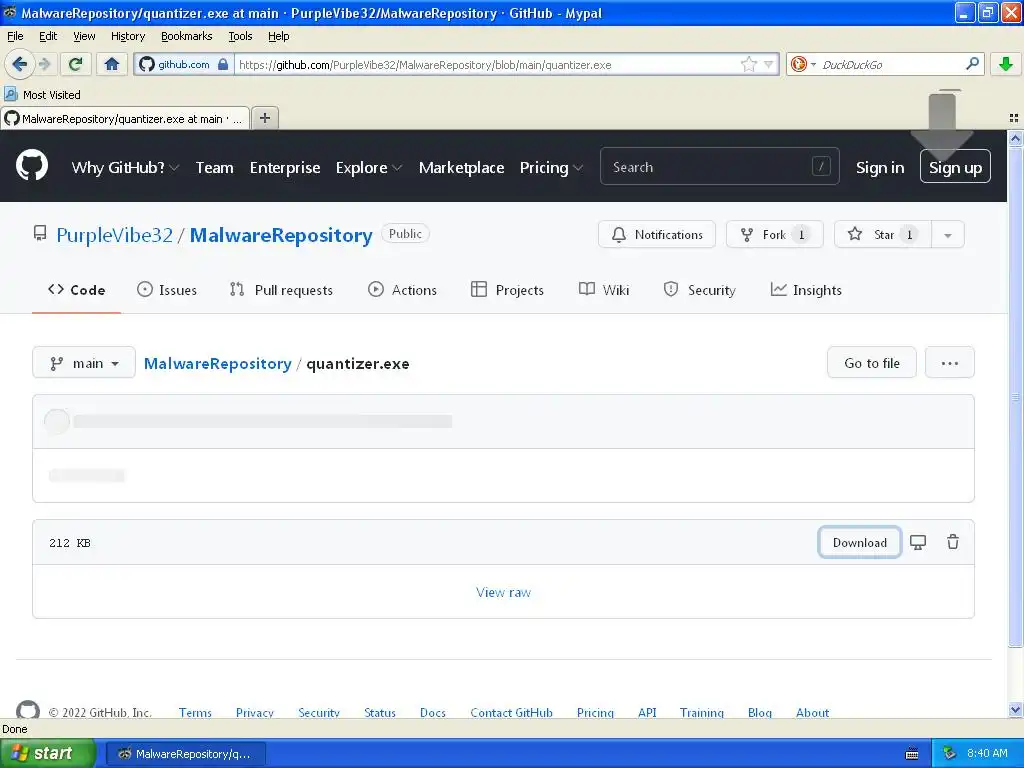Screen dimensions: 1024x768
Task: Open the Star list dropdown arrow
Action: coord(948,235)
